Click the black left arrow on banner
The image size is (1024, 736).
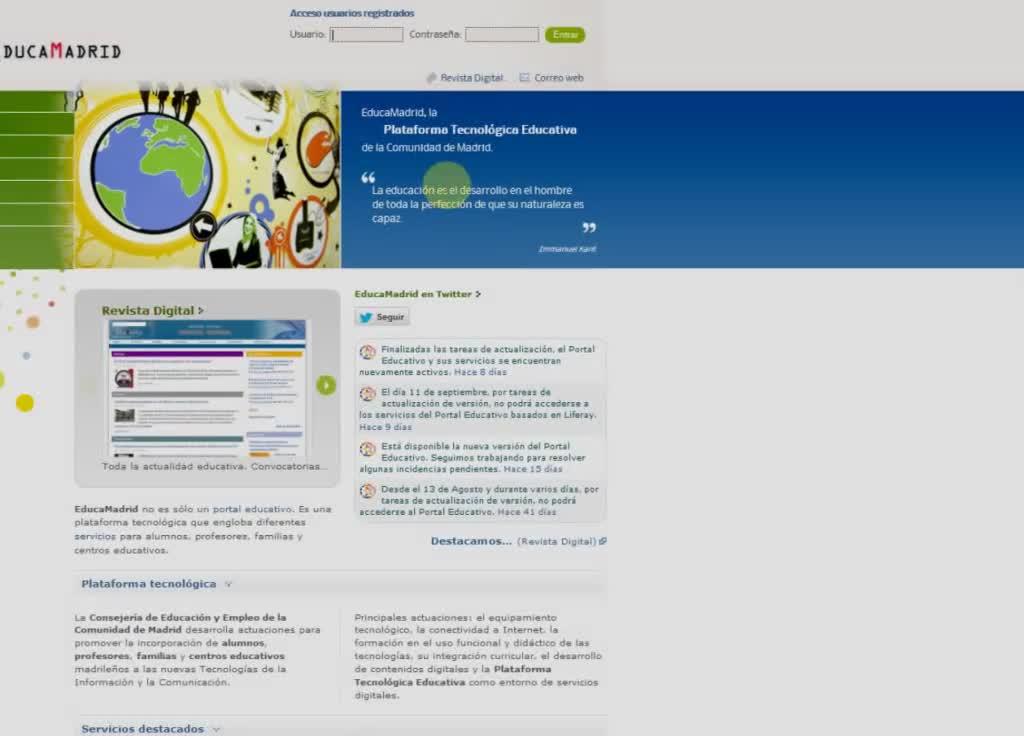click(x=204, y=226)
